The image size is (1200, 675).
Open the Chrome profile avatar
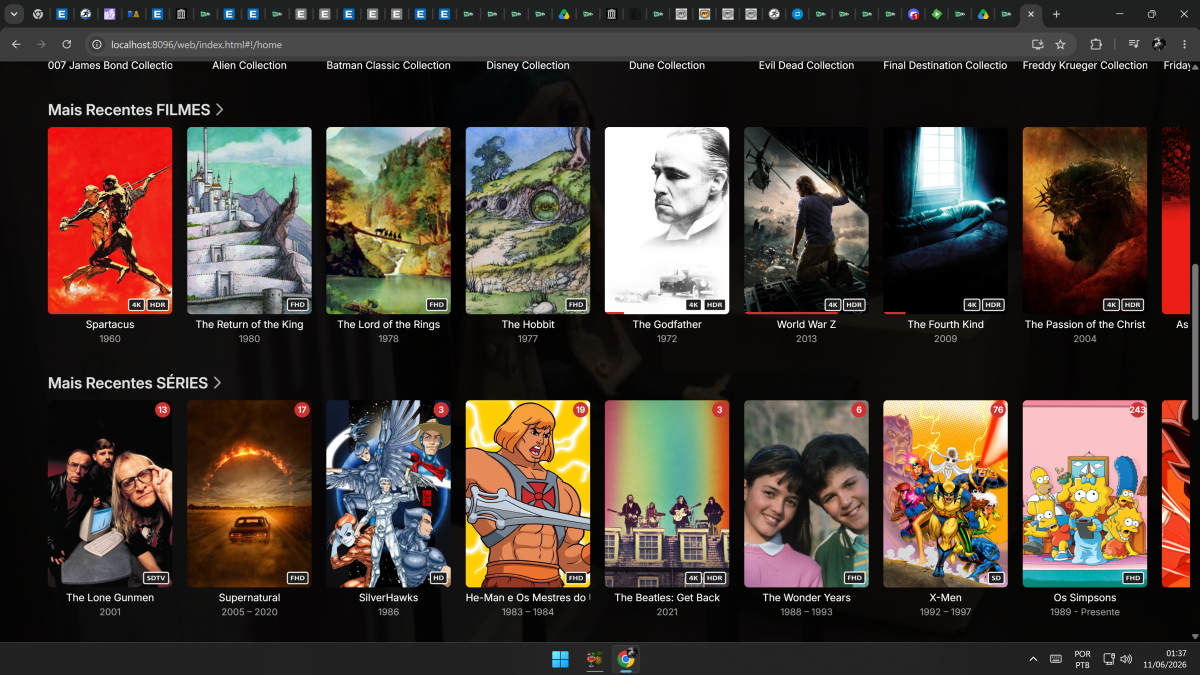click(1158, 44)
